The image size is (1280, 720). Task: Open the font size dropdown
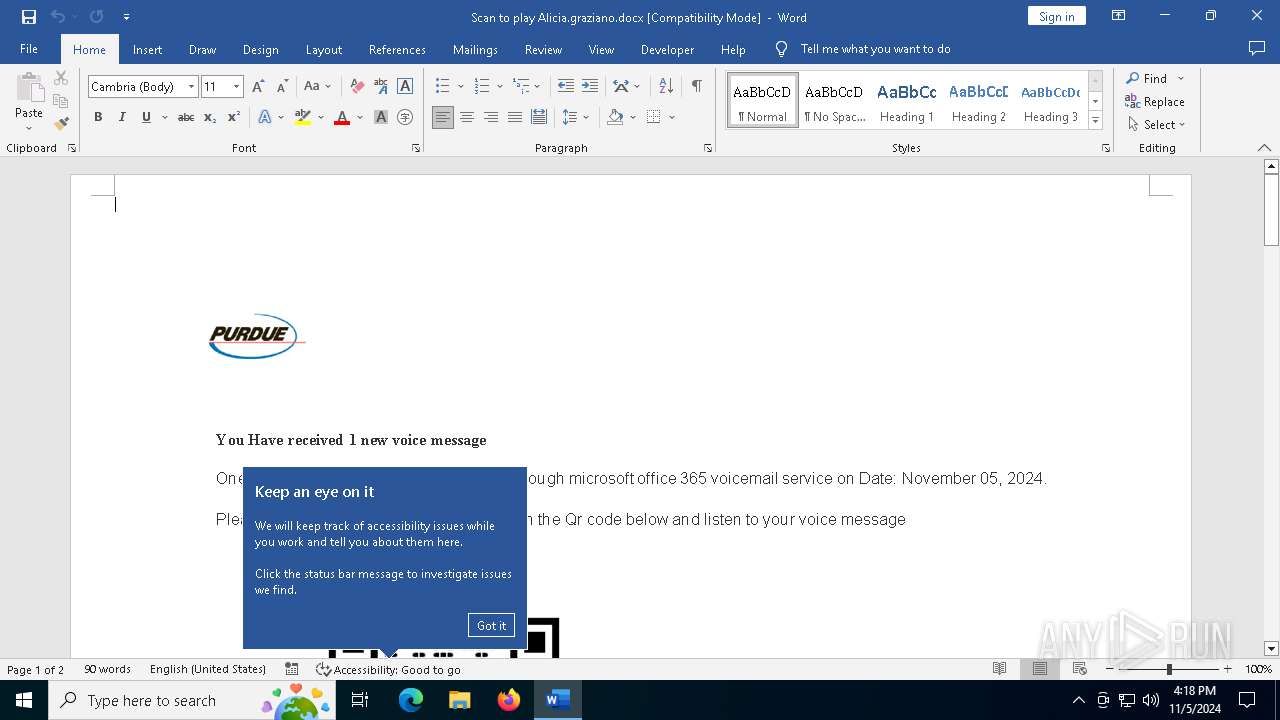pos(237,87)
